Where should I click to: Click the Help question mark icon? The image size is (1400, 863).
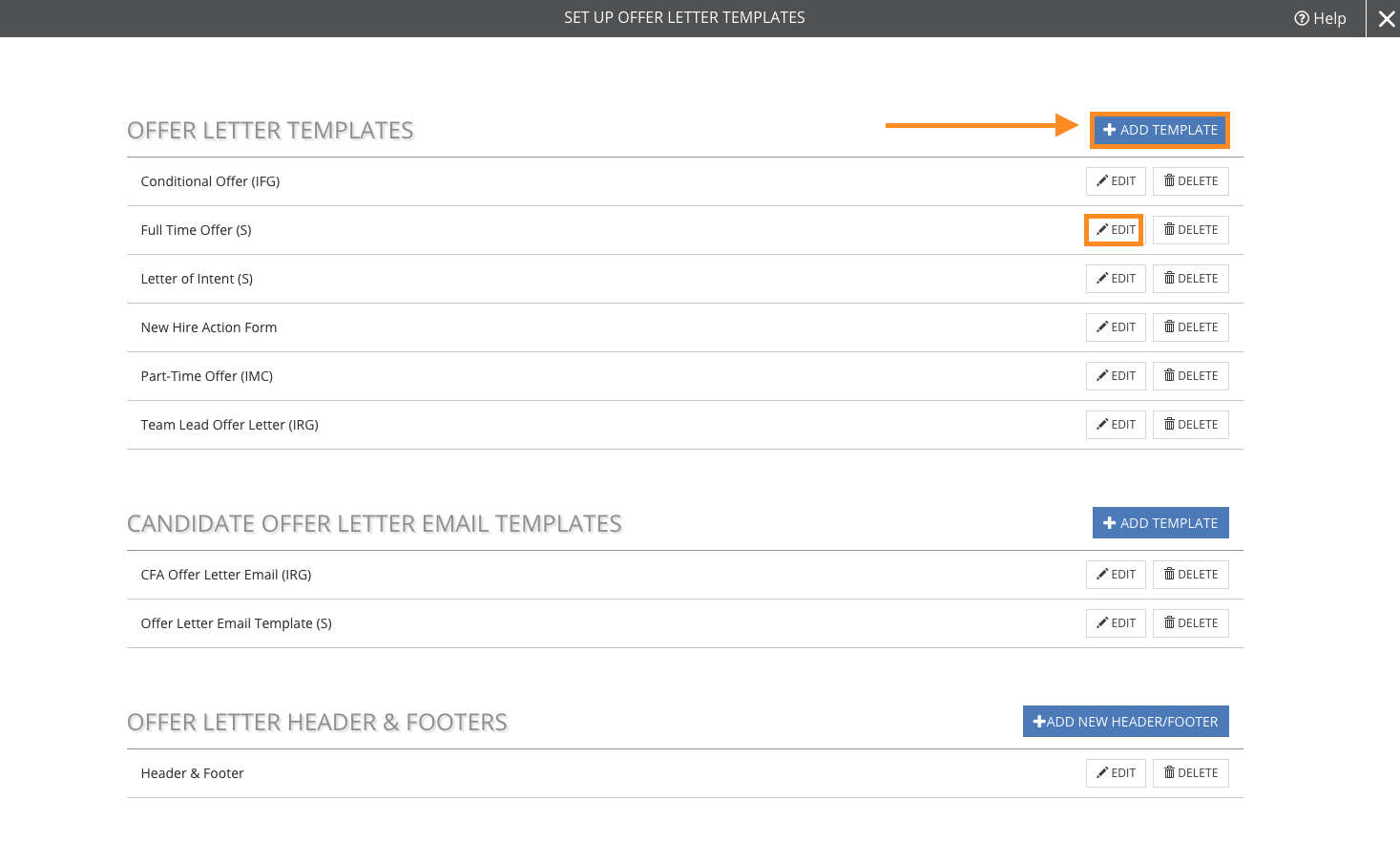pos(1302,18)
